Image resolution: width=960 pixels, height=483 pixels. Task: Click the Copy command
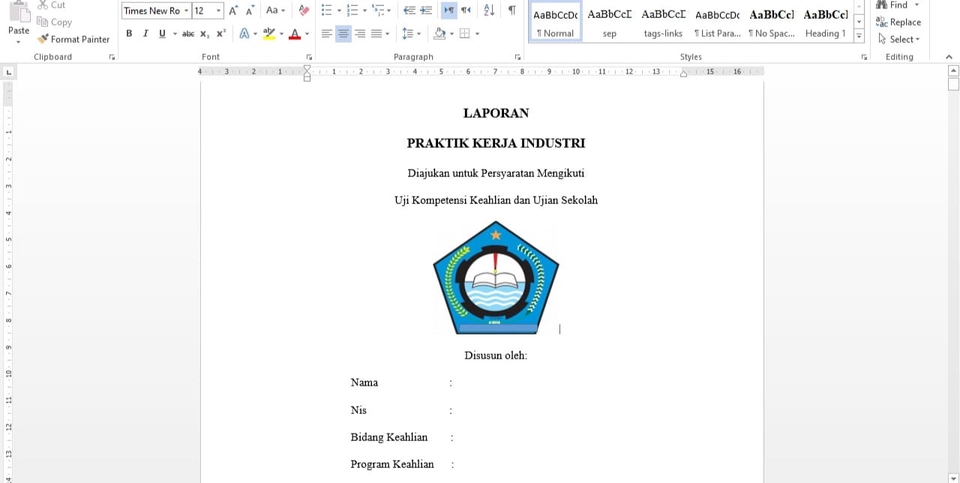(54, 22)
